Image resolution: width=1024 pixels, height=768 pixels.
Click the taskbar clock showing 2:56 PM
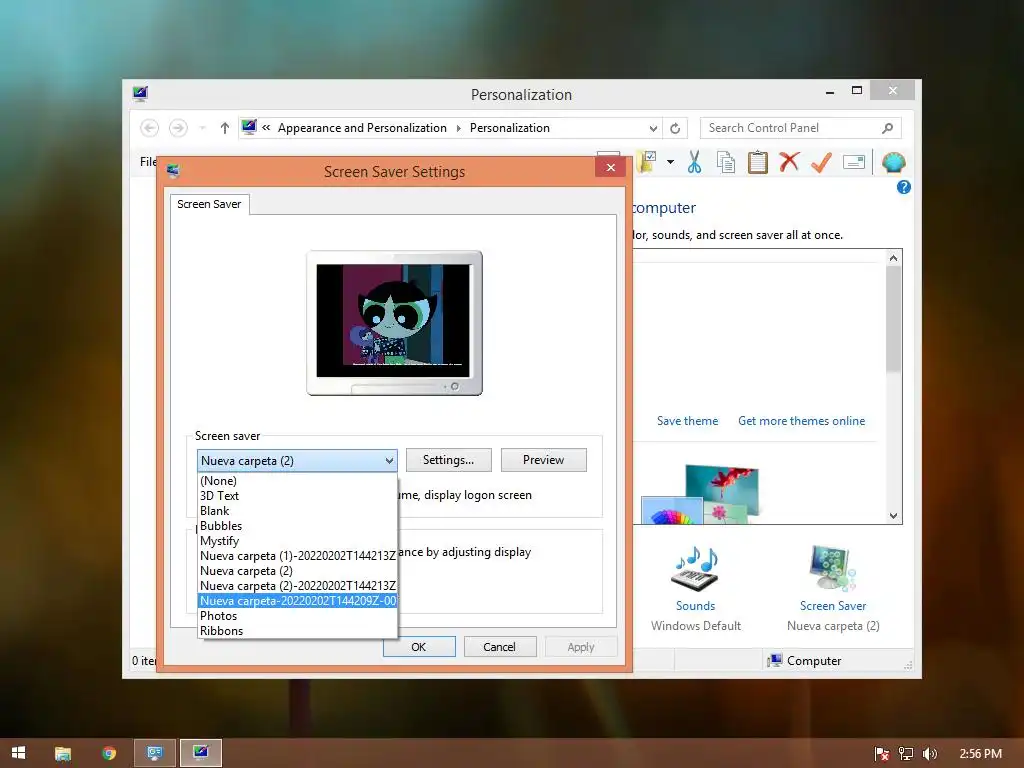coord(980,754)
